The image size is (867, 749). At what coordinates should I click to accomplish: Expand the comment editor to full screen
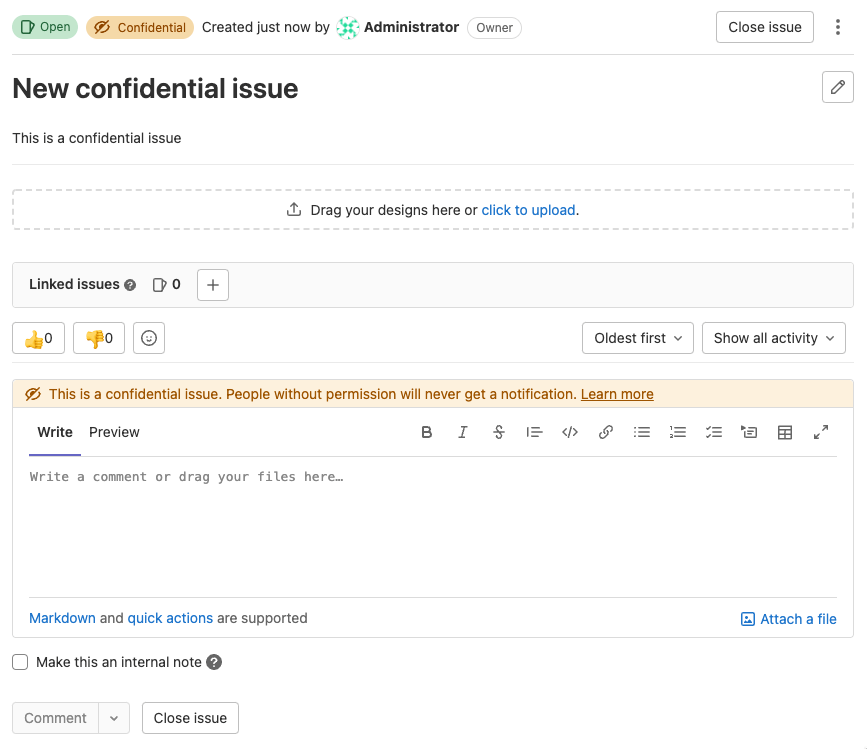point(821,432)
